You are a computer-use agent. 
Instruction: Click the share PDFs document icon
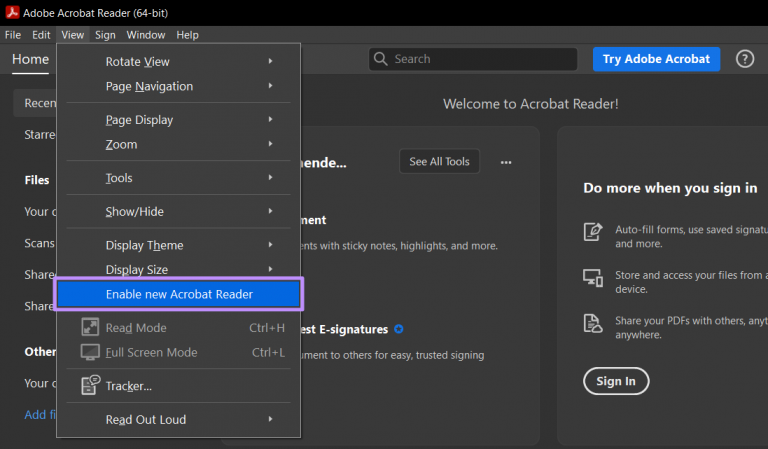[x=593, y=324]
